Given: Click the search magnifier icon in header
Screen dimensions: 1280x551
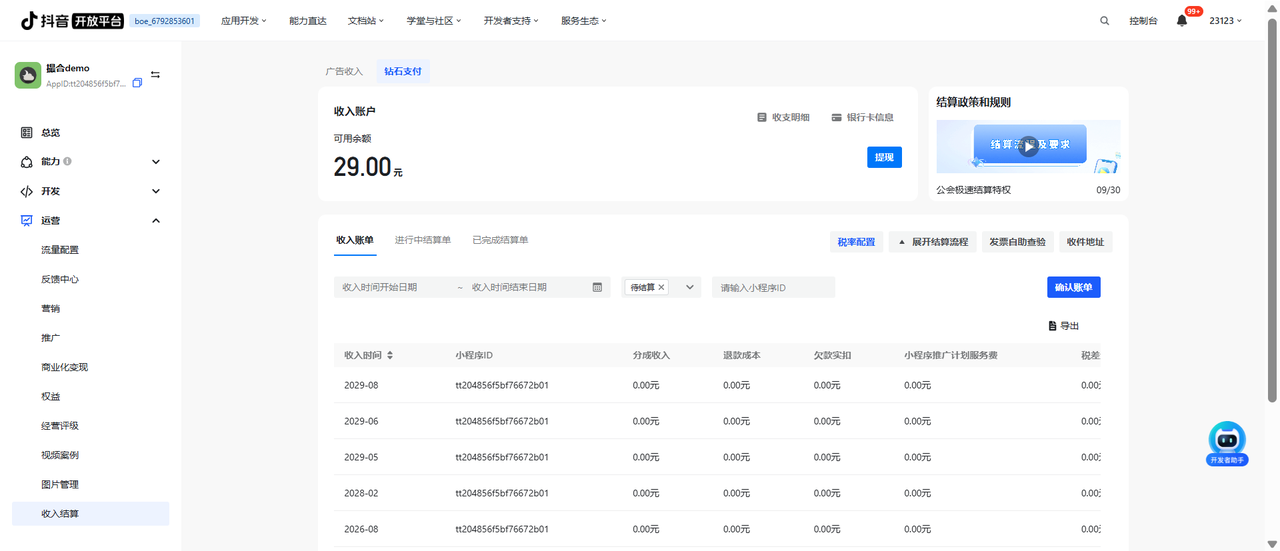Looking at the screenshot, I should pos(1104,21).
